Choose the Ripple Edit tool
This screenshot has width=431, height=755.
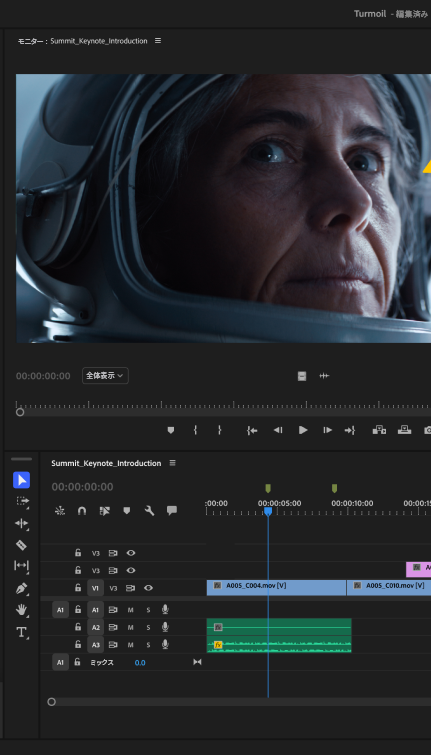point(22,523)
